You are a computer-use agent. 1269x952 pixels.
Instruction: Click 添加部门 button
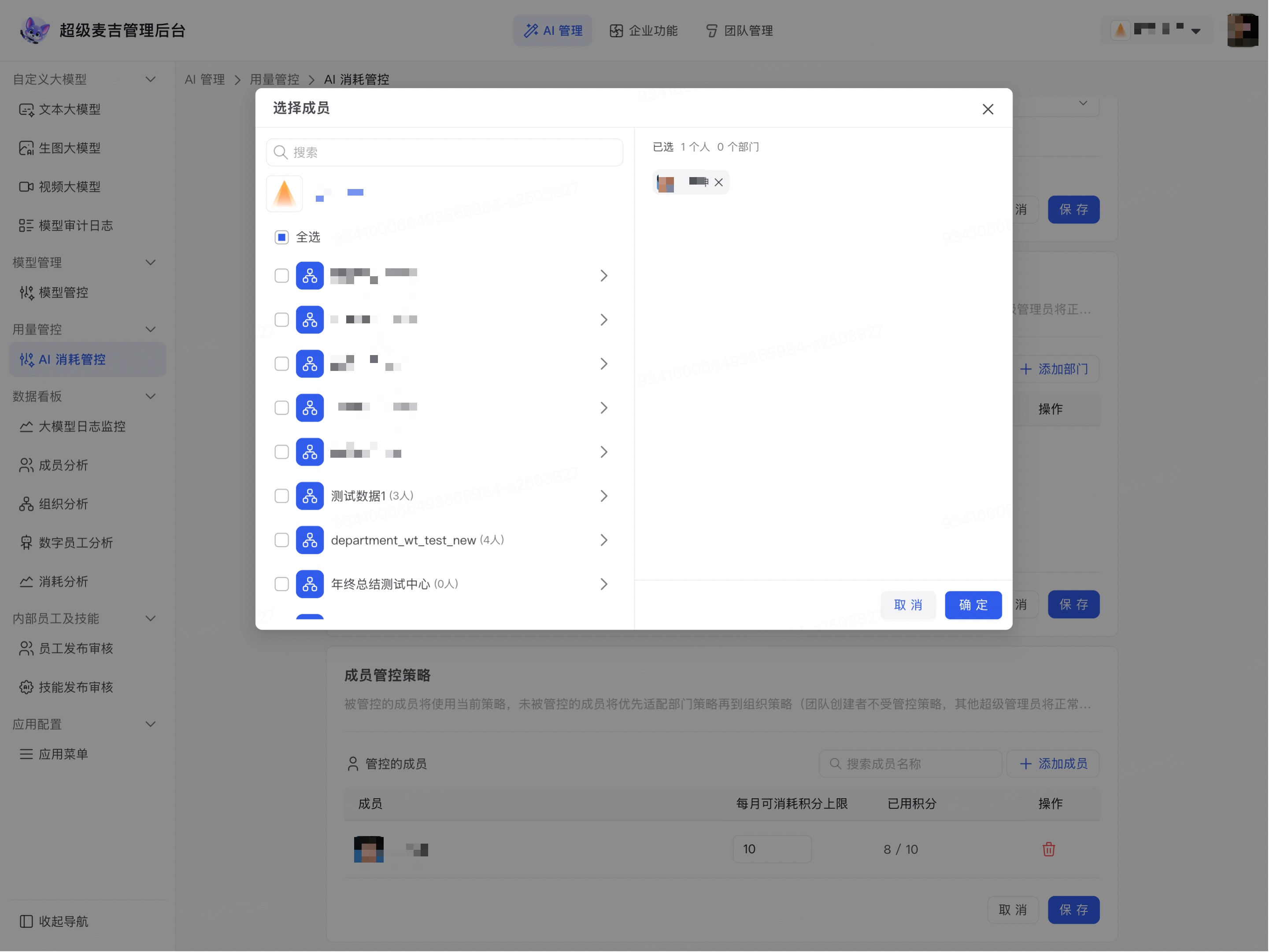pyautogui.click(x=1054, y=369)
